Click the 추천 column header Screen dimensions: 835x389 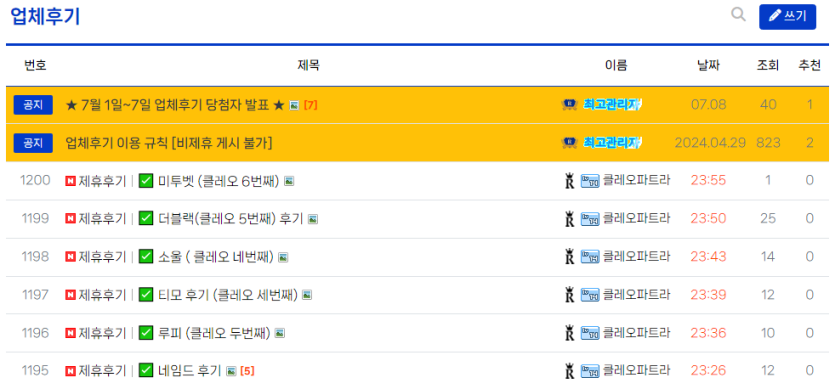click(809, 66)
